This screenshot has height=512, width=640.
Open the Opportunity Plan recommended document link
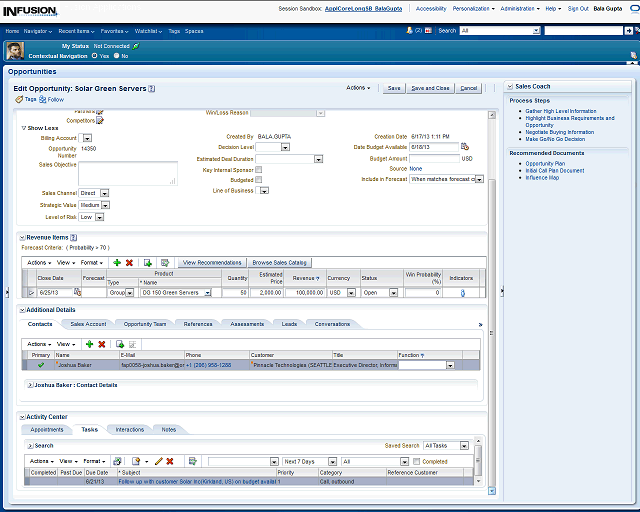pos(545,163)
